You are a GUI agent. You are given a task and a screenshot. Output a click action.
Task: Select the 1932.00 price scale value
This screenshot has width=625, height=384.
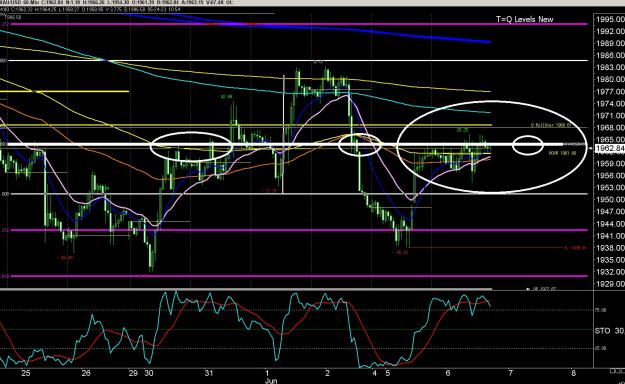click(610, 272)
